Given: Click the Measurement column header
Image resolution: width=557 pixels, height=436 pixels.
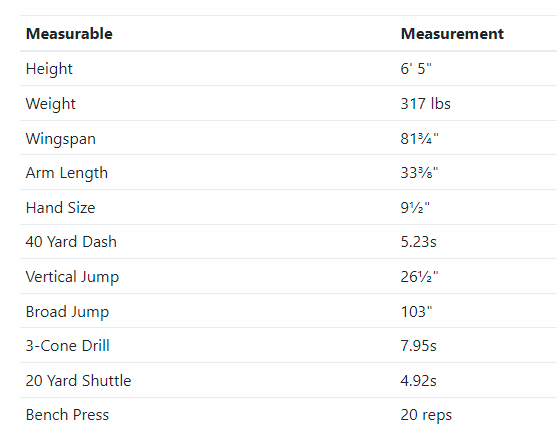Looking at the screenshot, I should point(452,34).
